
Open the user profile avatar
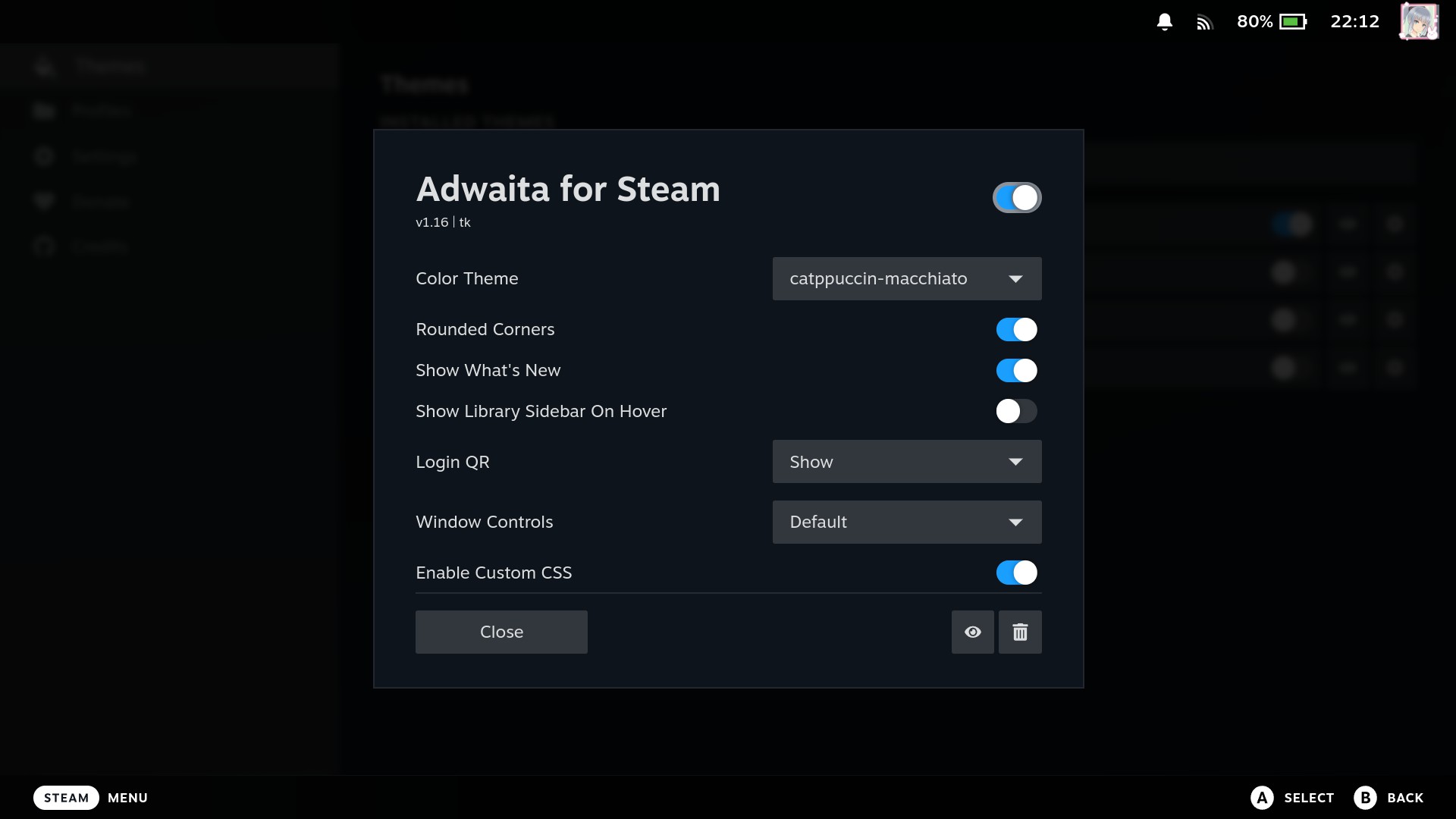click(1418, 21)
